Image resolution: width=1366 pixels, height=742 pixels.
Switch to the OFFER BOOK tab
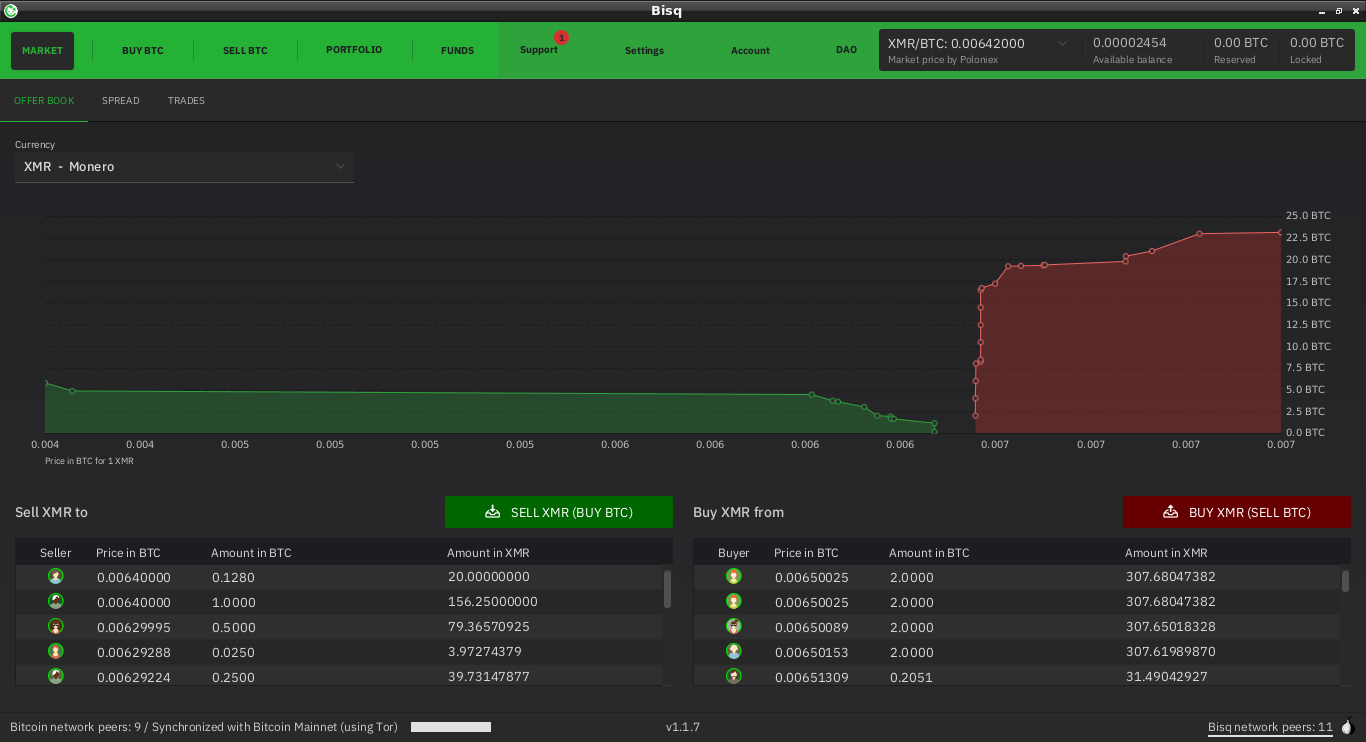click(x=44, y=100)
